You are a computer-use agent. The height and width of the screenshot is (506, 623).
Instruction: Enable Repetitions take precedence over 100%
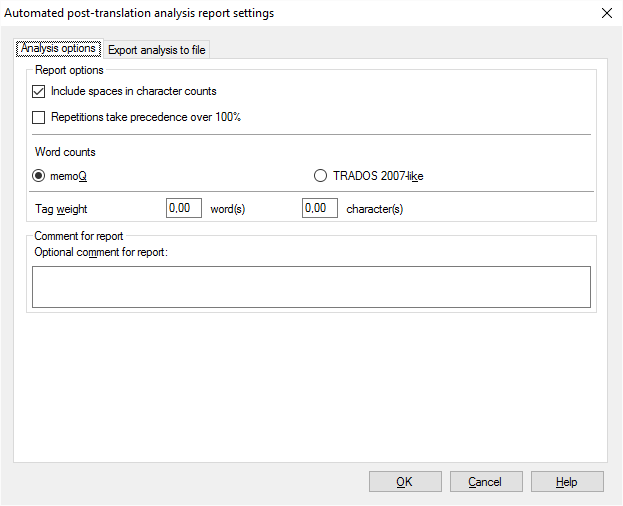click(39, 117)
